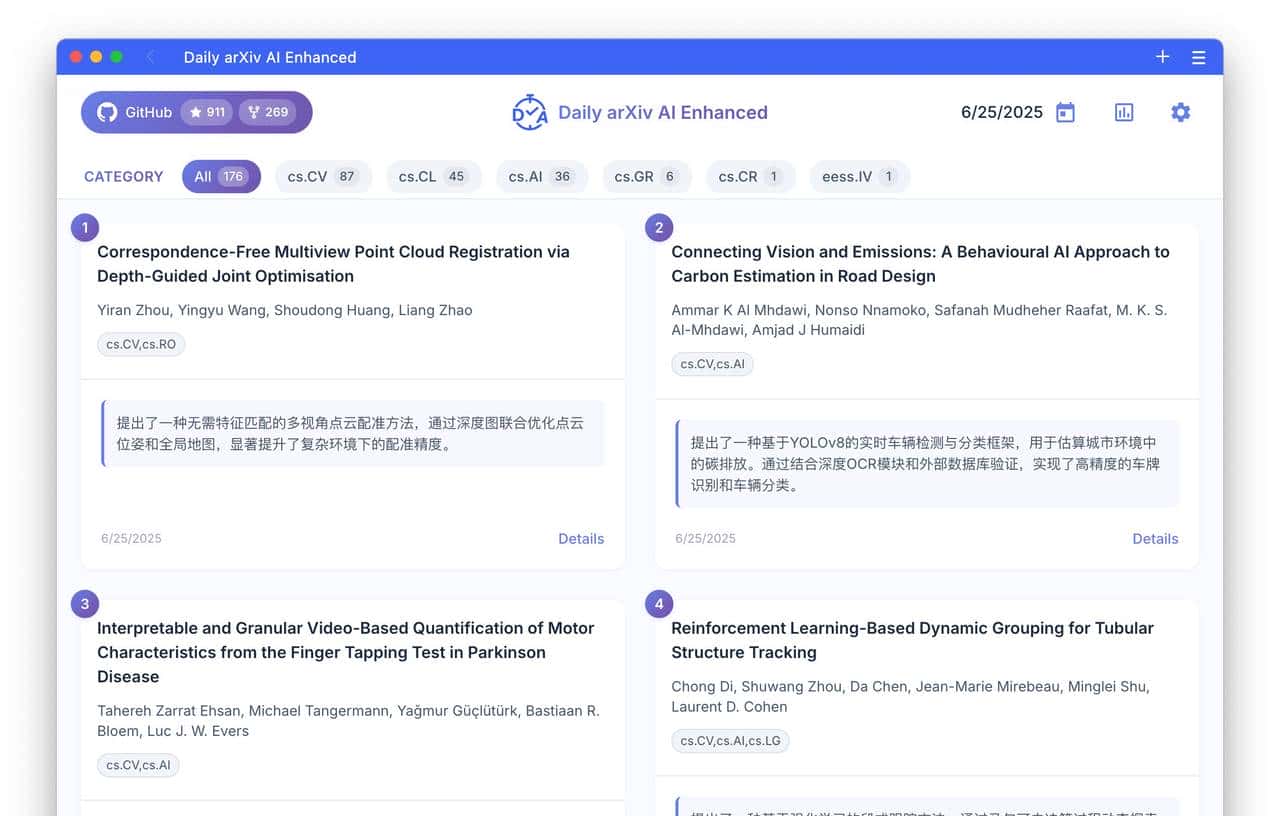The height and width of the screenshot is (816, 1280).
Task: Open the calendar date picker icon
Action: (1065, 113)
